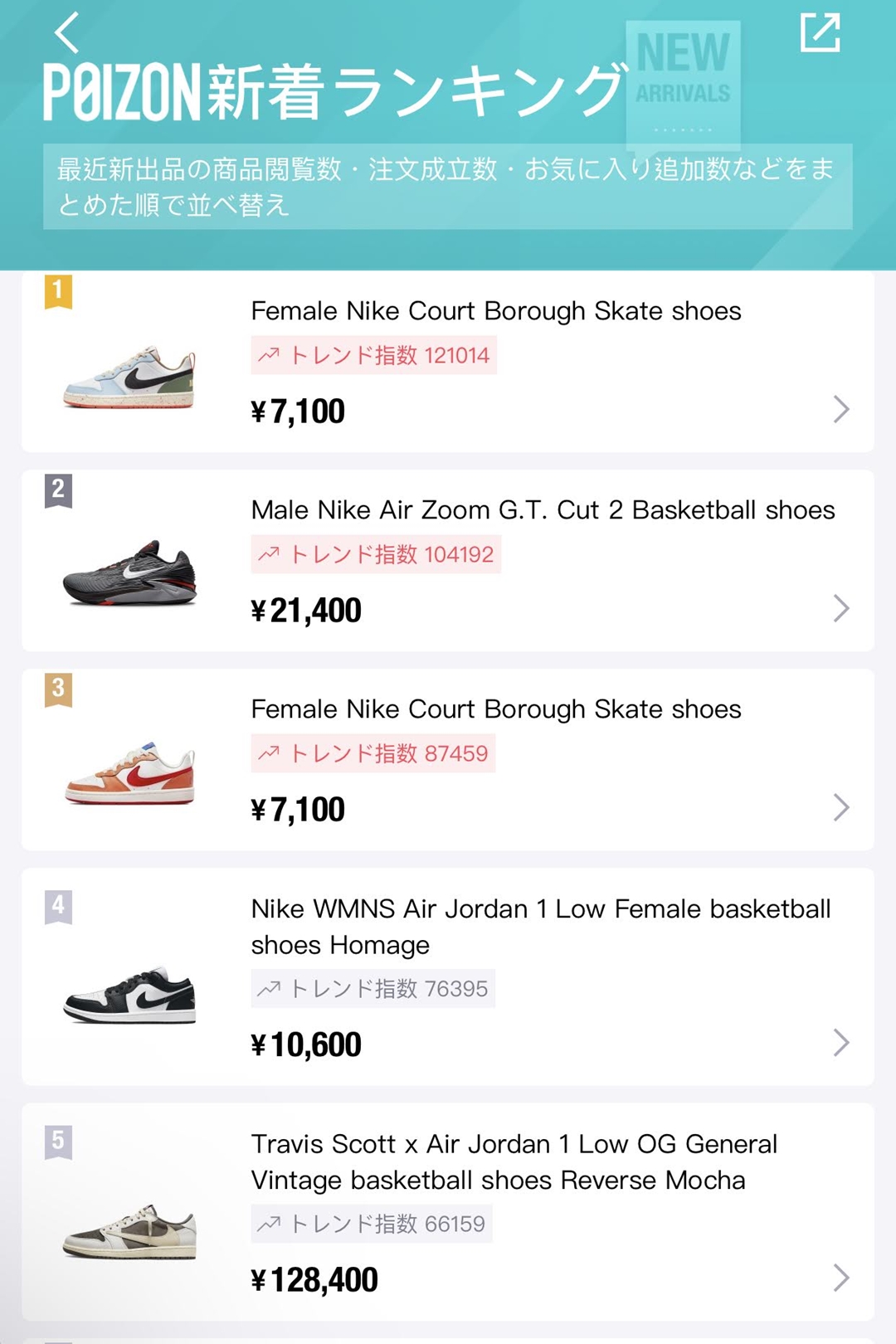896x1344 pixels.
Task: Tap the panda Air Jordan 1 Low image
Action: [x=129, y=996]
